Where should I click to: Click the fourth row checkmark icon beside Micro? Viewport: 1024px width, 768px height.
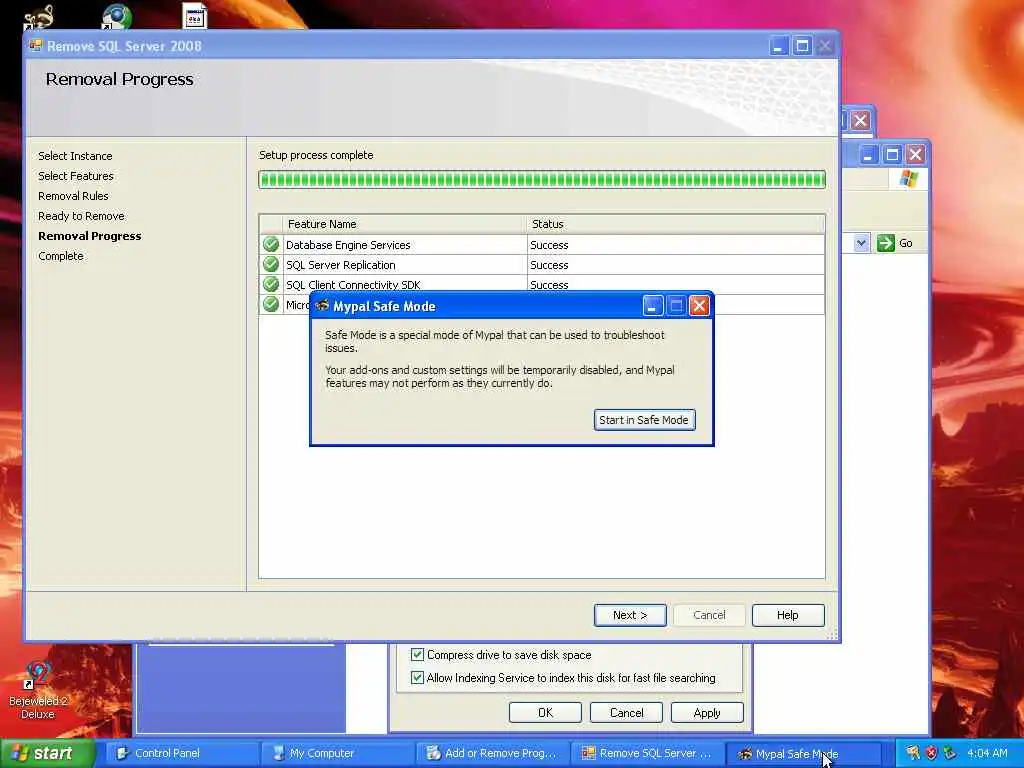pyautogui.click(x=270, y=304)
